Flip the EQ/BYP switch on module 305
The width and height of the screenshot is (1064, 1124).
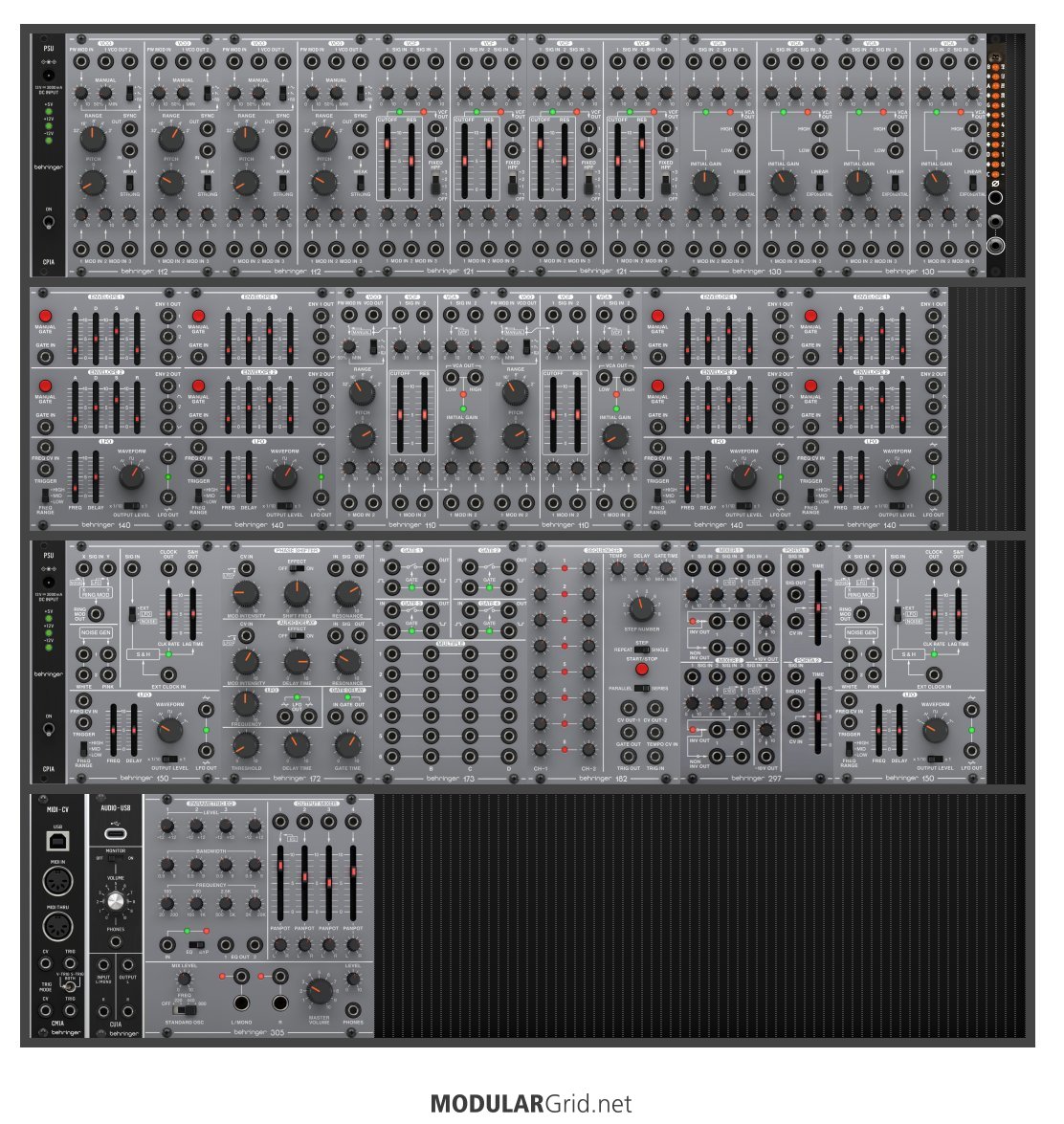196,945
